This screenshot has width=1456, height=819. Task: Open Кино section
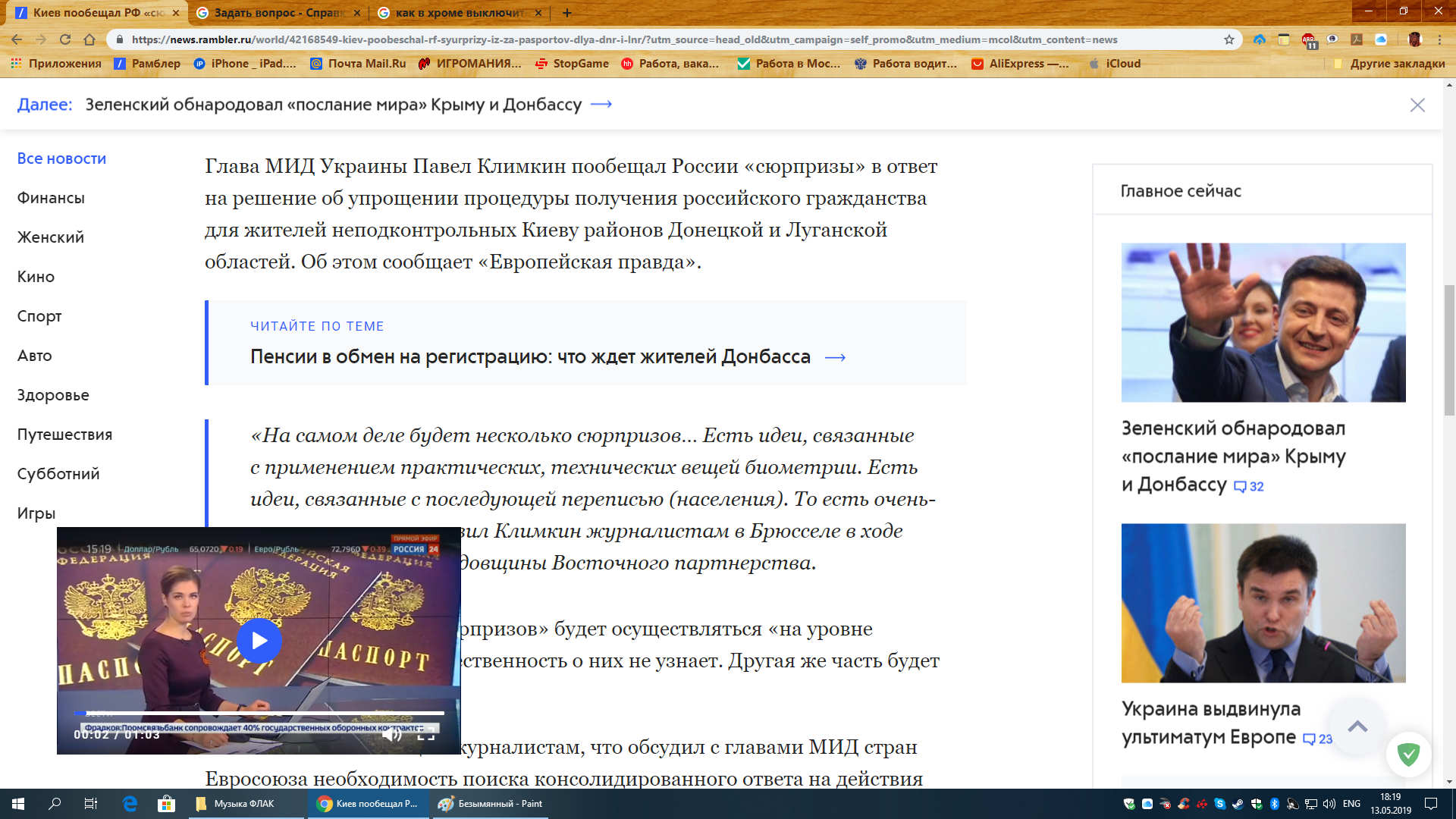[36, 277]
